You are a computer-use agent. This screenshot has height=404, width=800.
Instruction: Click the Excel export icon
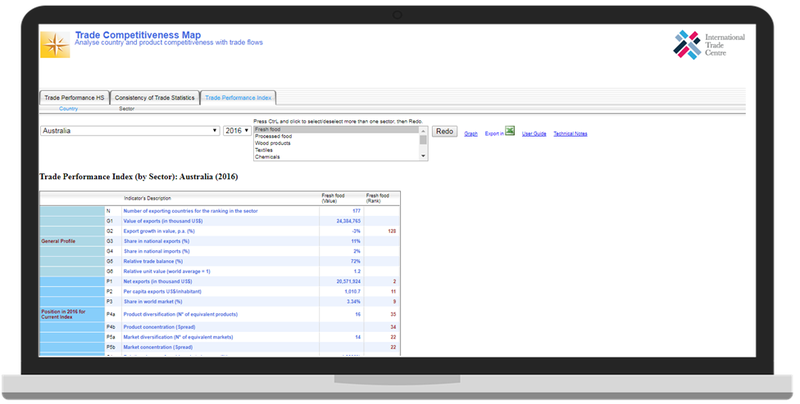[x=510, y=131]
